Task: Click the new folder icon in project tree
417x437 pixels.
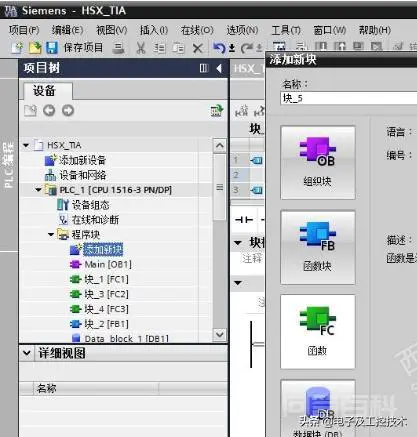Action: click(30, 111)
